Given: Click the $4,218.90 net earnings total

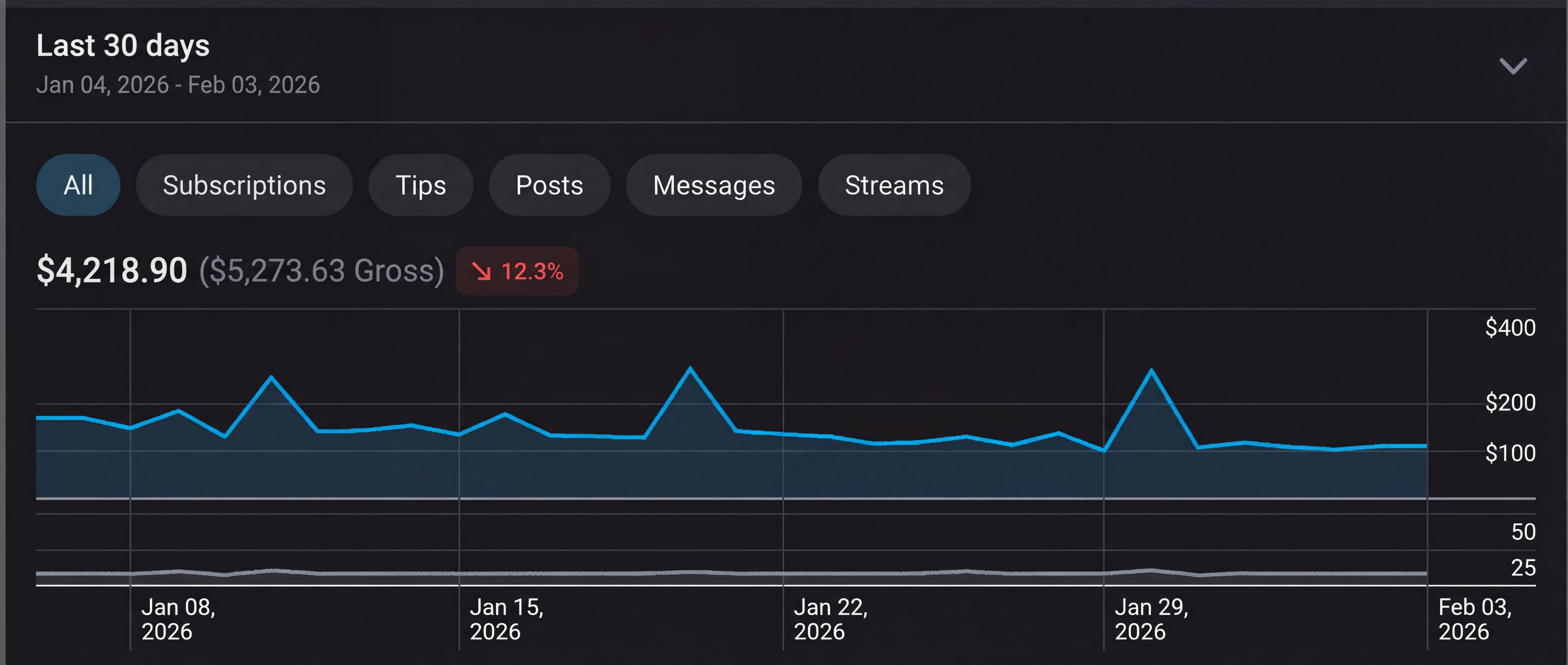Looking at the screenshot, I should coord(112,270).
